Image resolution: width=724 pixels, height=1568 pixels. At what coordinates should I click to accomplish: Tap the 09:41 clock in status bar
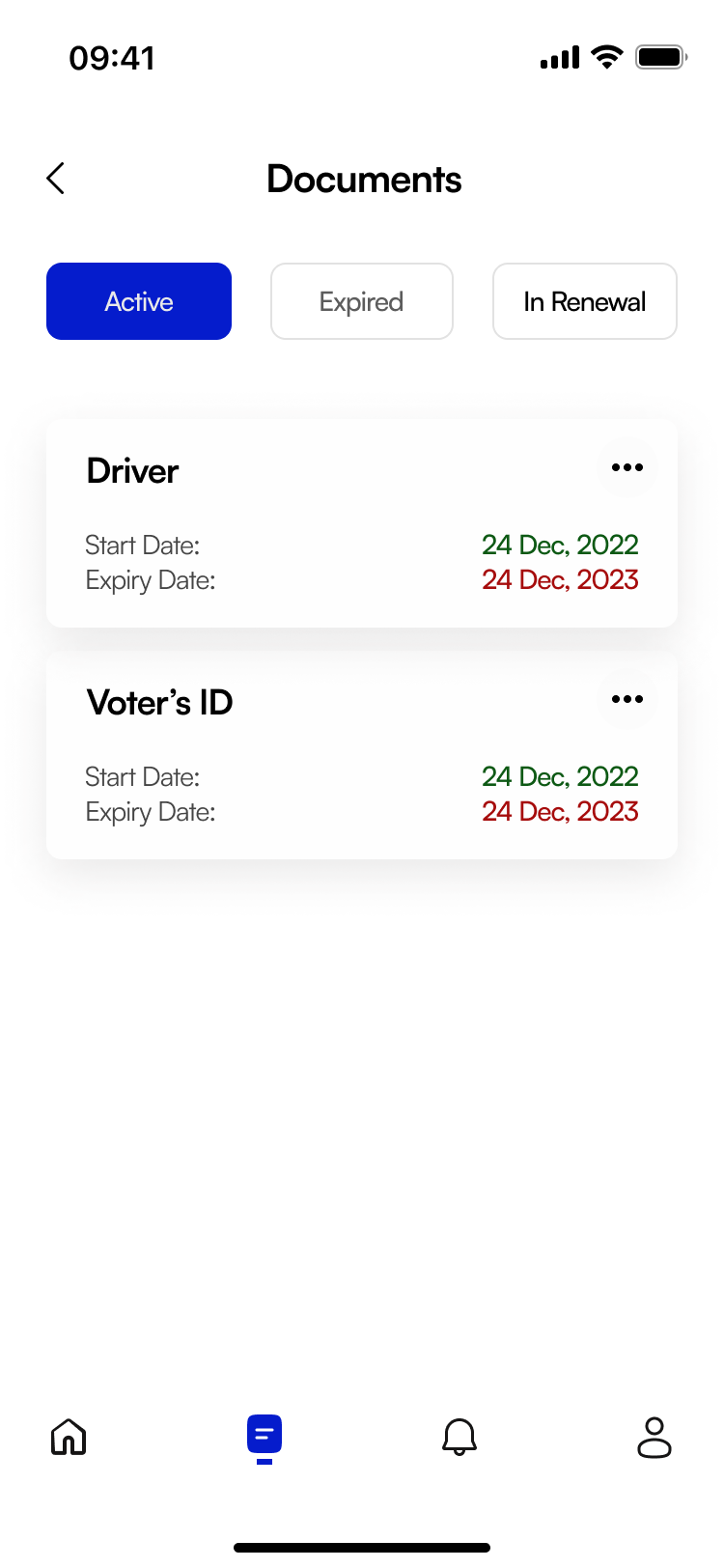[x=112, y=58]
